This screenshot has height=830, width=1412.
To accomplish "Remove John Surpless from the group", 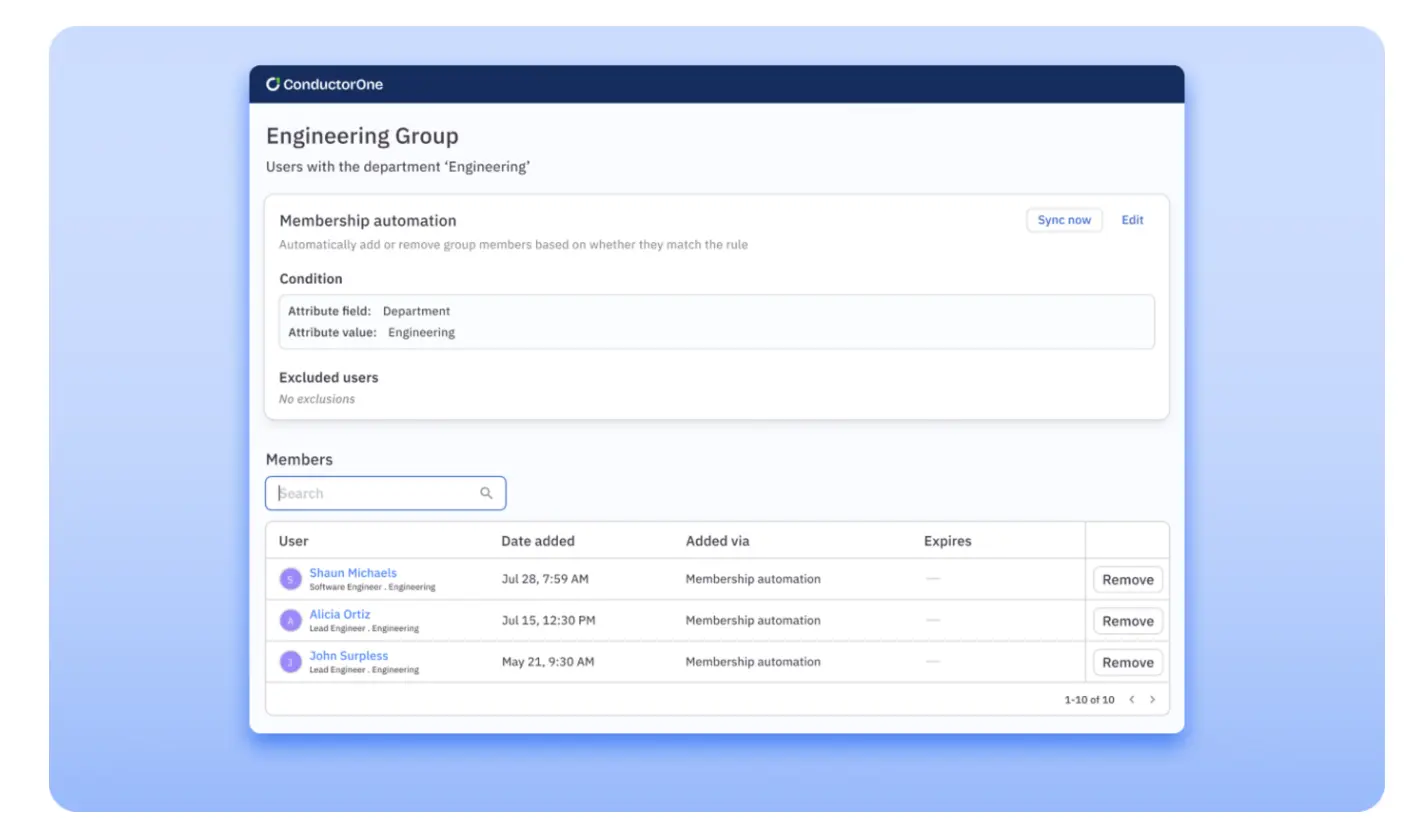I will (x=1127, y=662).
